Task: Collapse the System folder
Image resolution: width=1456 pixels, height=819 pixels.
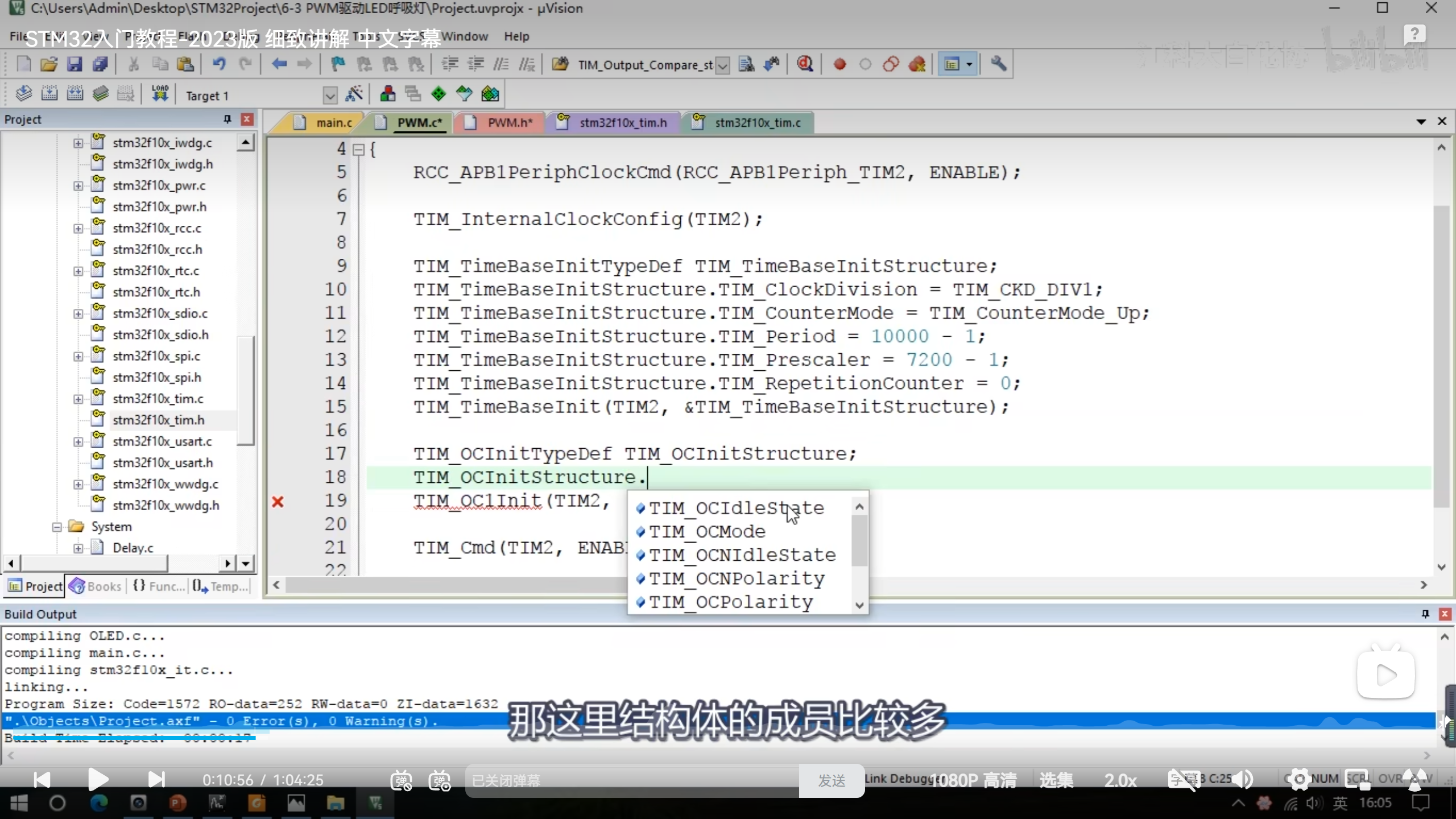Action: 57,527
